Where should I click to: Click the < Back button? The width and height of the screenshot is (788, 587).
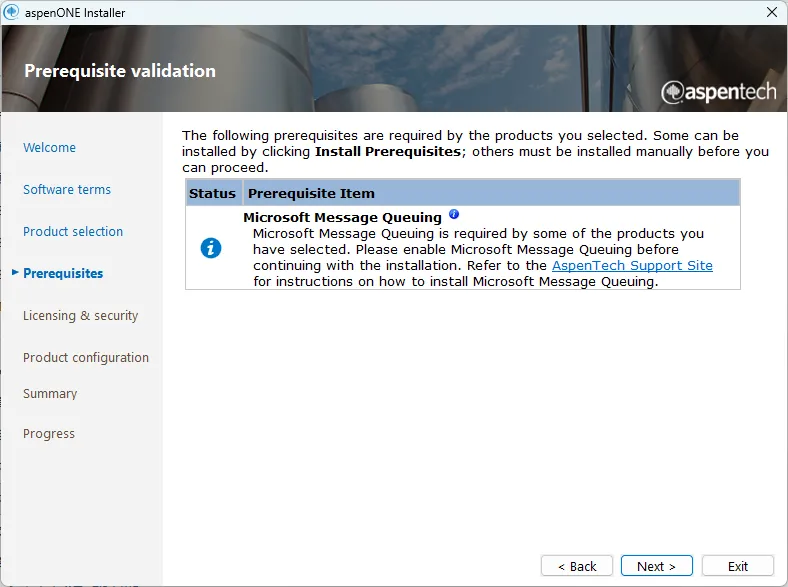coord(577,566)
